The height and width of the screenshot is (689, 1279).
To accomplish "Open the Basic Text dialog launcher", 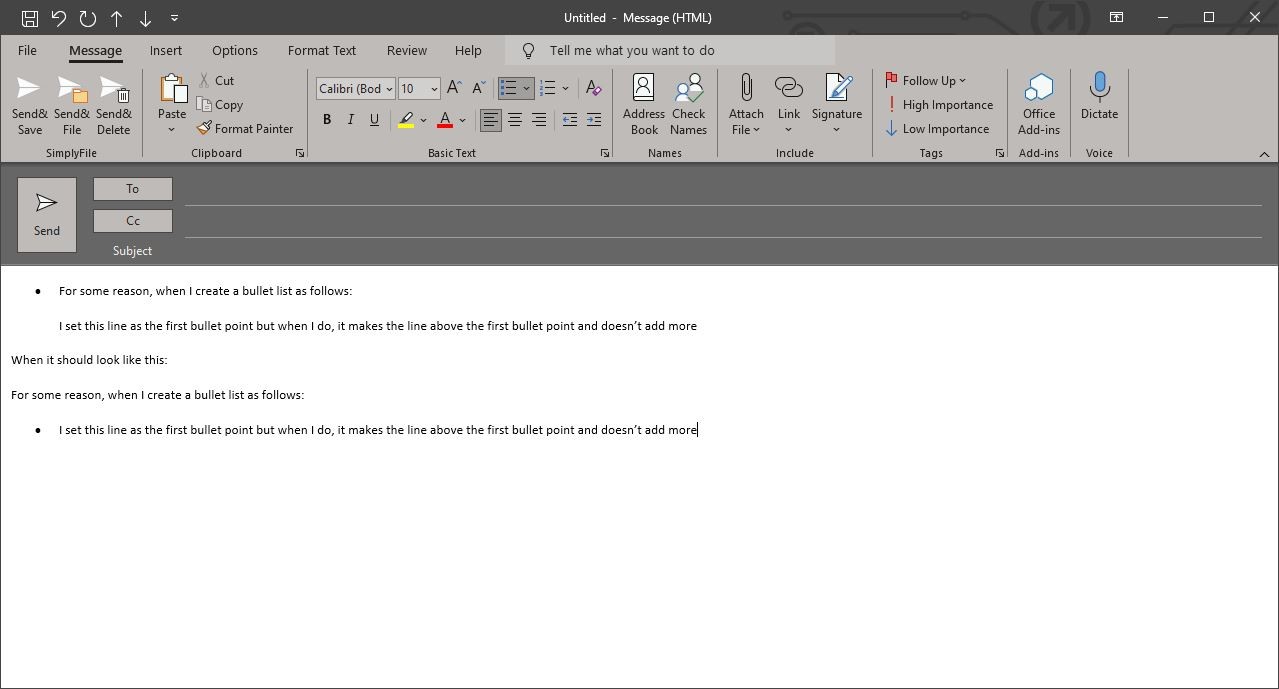I will click(x=605, y=153).
